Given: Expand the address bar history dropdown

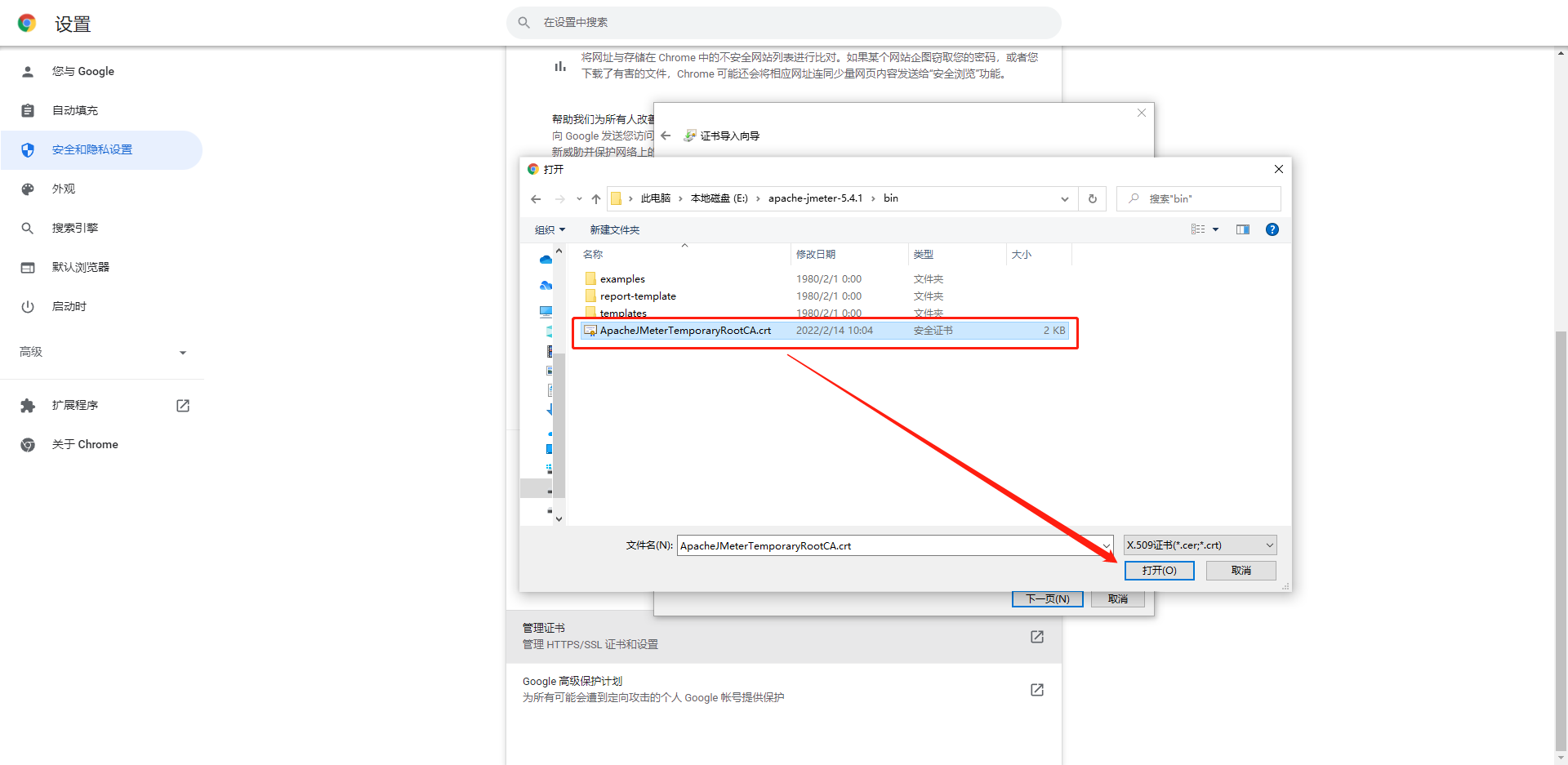Looking at the screenshot, I should [1065, 199].
